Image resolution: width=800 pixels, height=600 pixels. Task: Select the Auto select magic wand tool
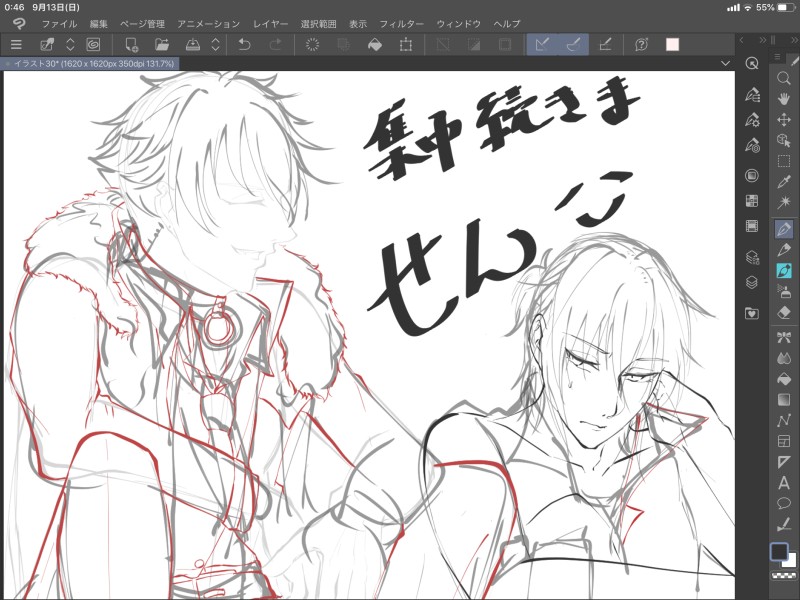[x=784, y=203]
